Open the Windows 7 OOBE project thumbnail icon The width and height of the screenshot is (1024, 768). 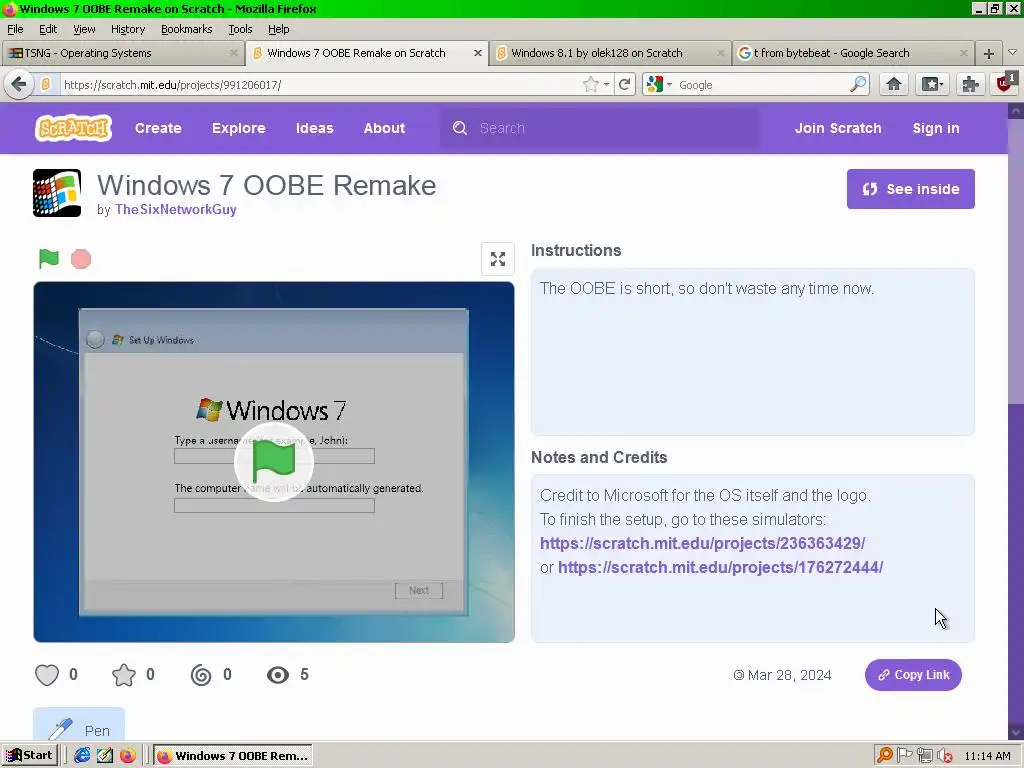57,193
